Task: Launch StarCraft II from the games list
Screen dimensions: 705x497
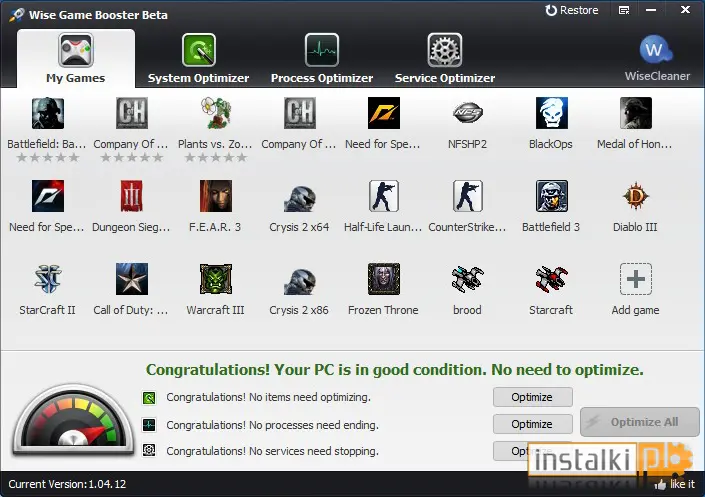Action: (48, 279)
